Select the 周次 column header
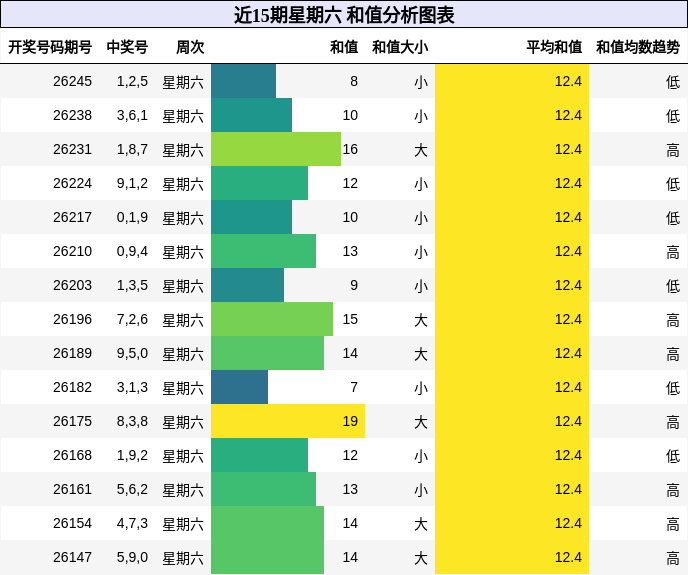This screenshot has width=688, height=575. click(190, 47)
